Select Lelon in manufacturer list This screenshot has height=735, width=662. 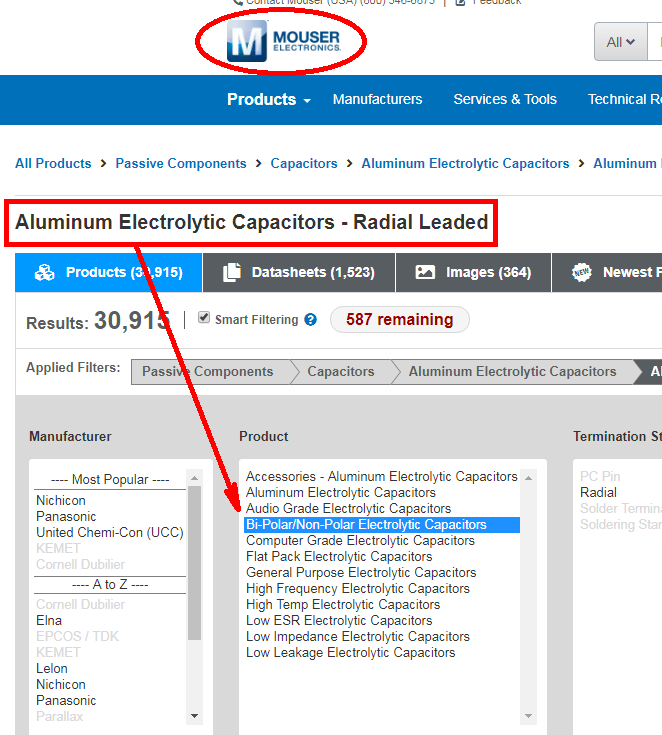pyautogui.click(x=52, y=668)
